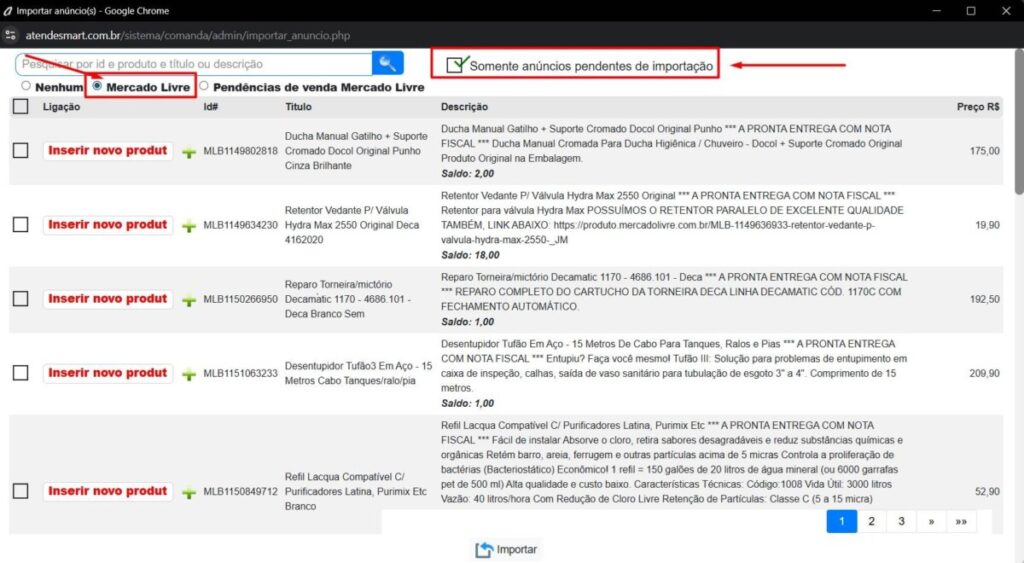
Task: Click 'Inserir novo produt' for MLB1151063233
Action: pyautogui.click(x=108, y=373)
